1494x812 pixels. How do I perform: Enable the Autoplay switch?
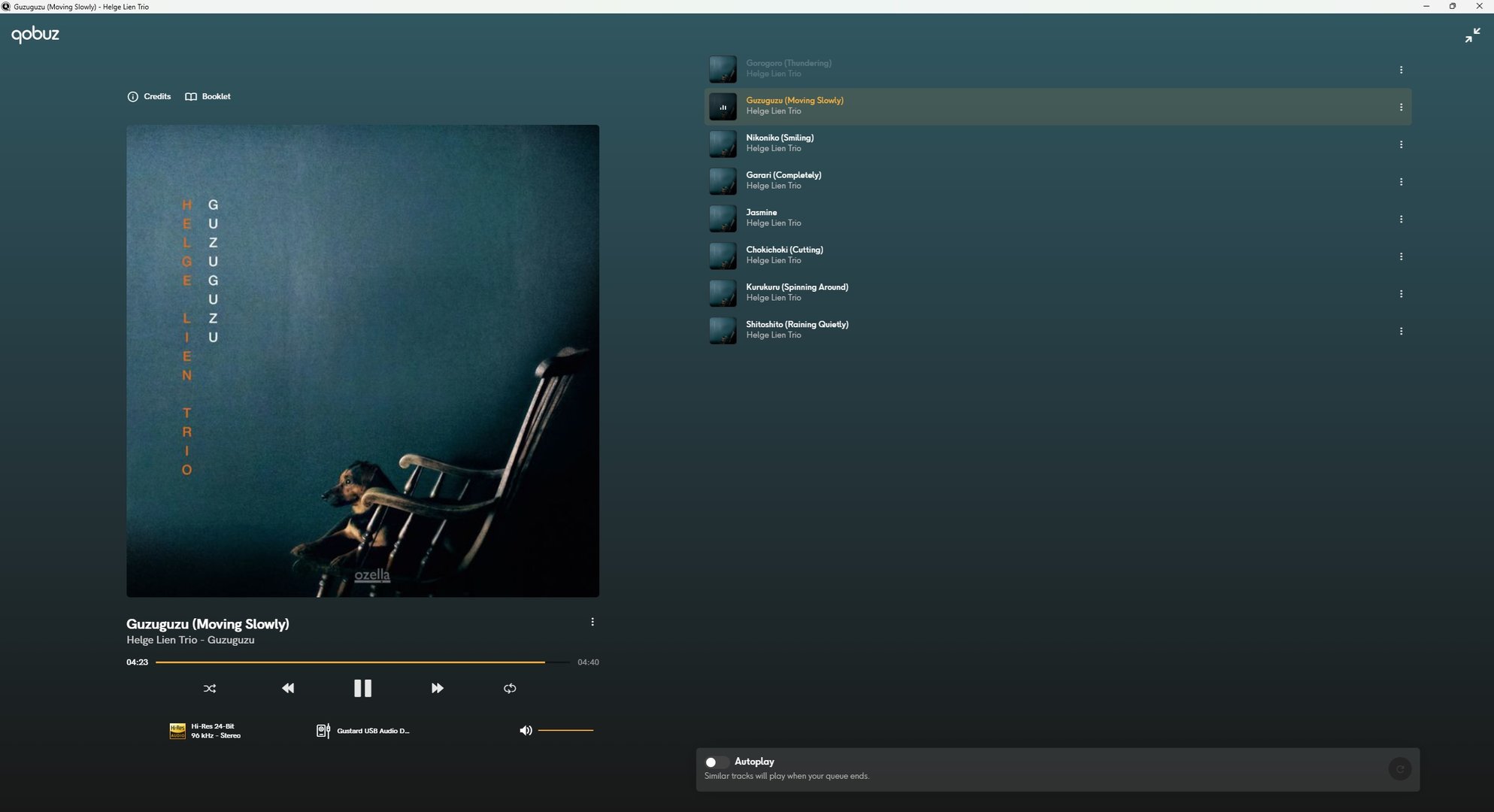(715, 762)
